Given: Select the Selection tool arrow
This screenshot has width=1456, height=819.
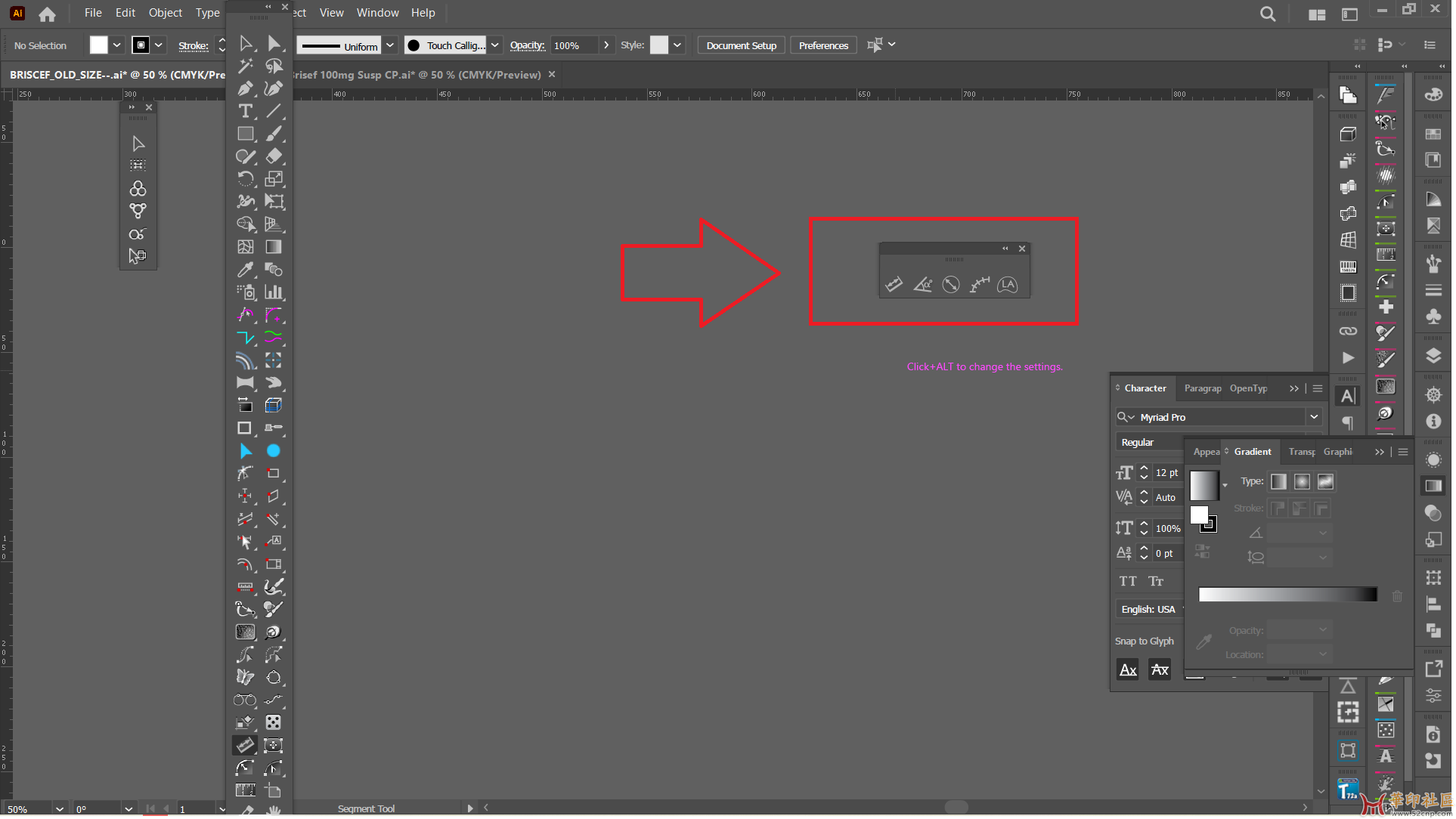Looking at the screenshot, I should 246,44.
